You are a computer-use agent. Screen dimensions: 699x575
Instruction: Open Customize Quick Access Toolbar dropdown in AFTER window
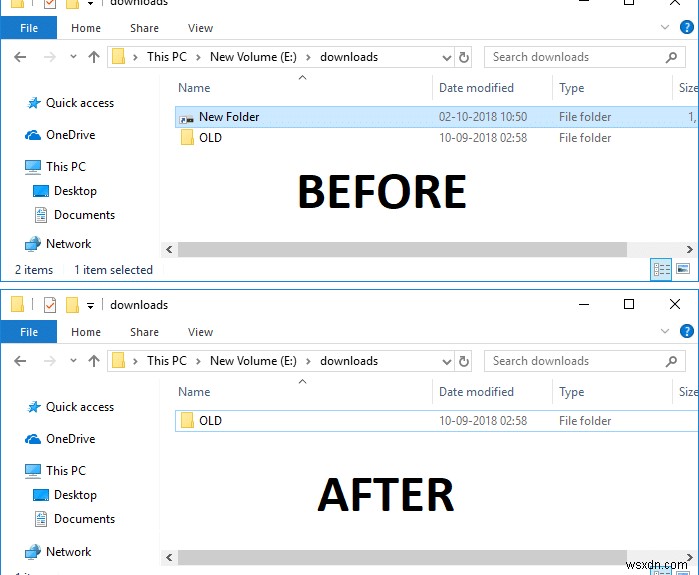pyautogui.click(x=90, y=305)
